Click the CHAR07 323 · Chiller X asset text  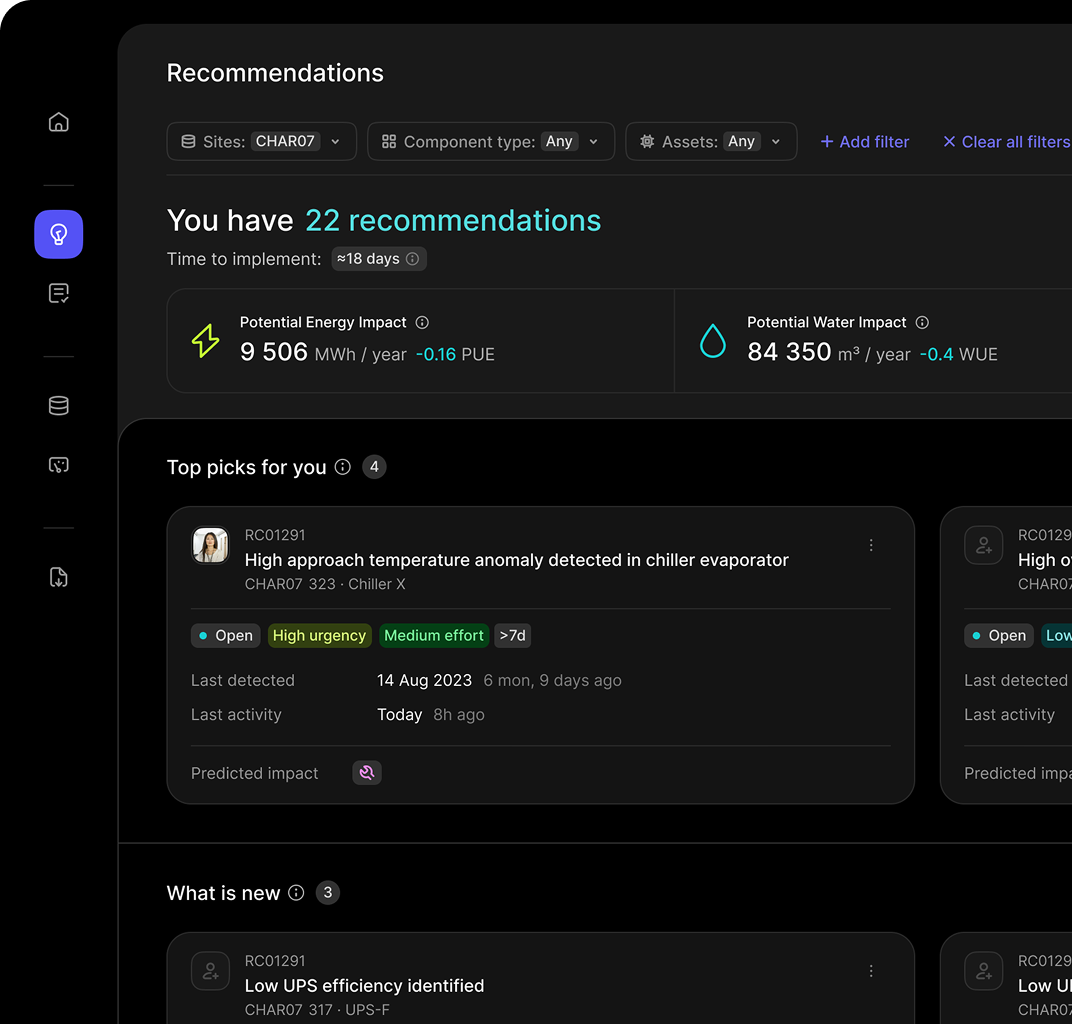pos(325,584)
